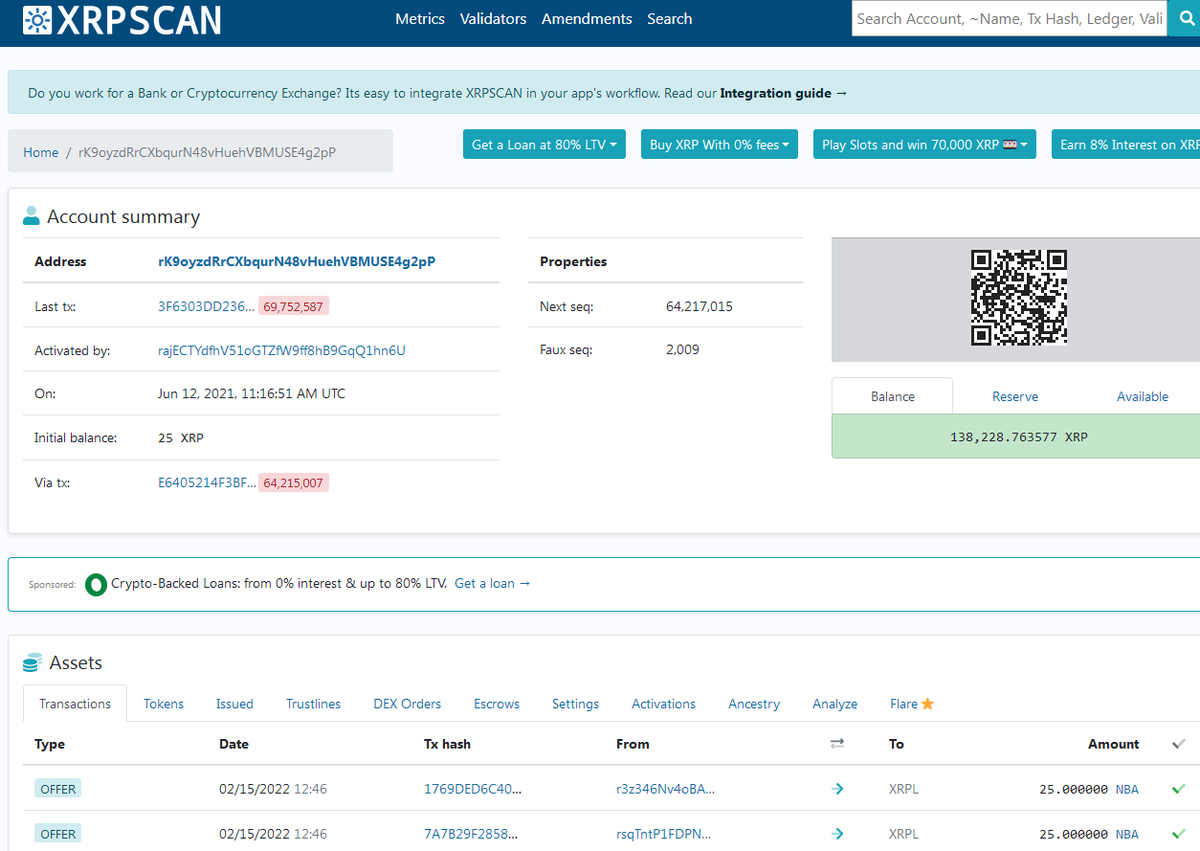
Task: Switch to the Activations tab
Action: (664, 704)
